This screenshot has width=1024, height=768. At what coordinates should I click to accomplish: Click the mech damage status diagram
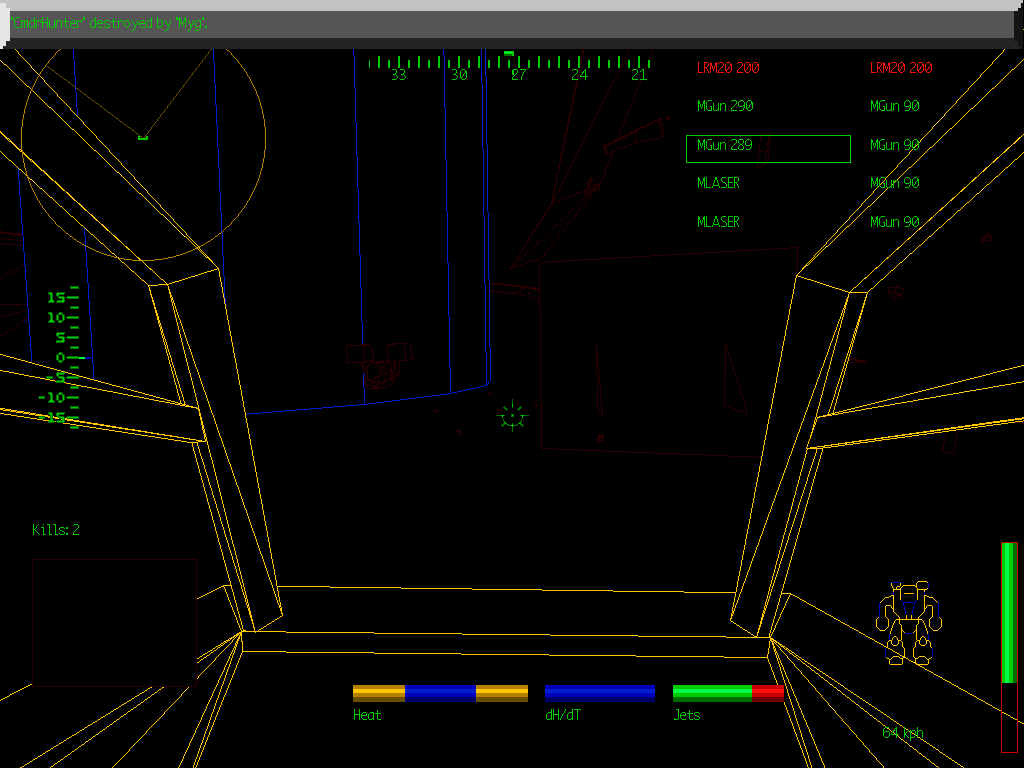tap(909, 622)
